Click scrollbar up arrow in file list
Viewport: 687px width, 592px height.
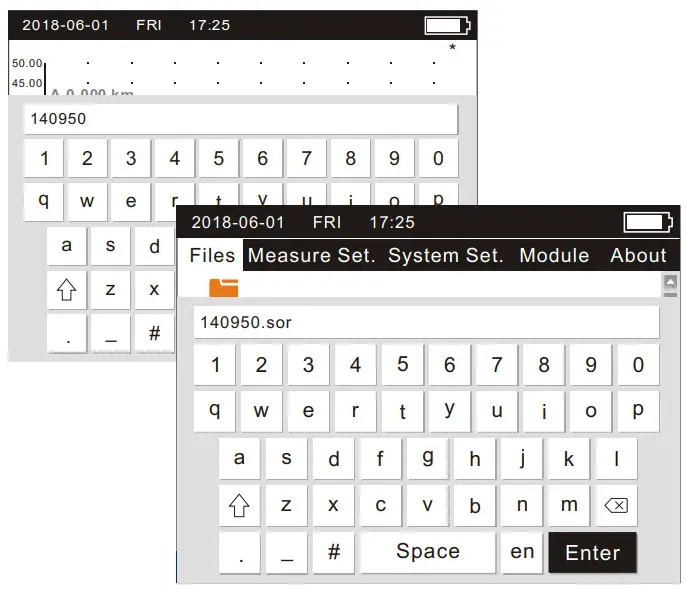click(670, 281)
